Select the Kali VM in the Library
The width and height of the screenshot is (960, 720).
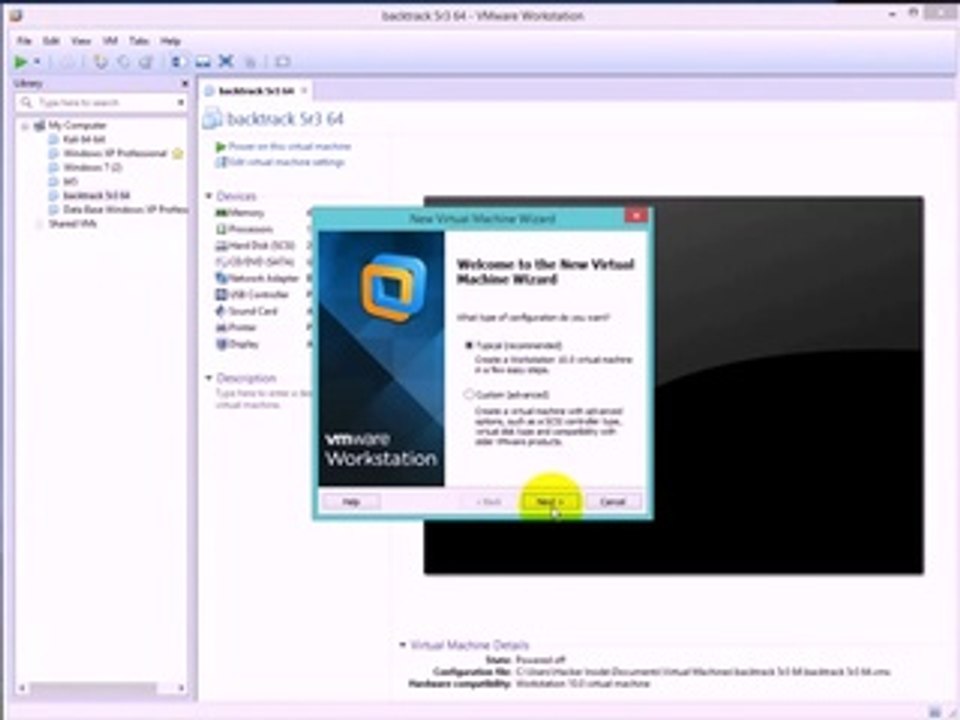click(x=84, y=140)
